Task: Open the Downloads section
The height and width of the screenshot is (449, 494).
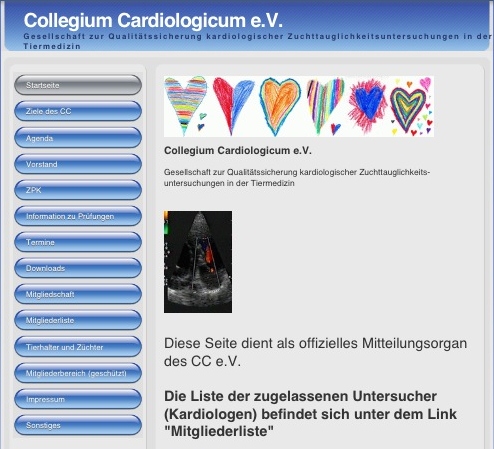Action: [x=78, y=268]
